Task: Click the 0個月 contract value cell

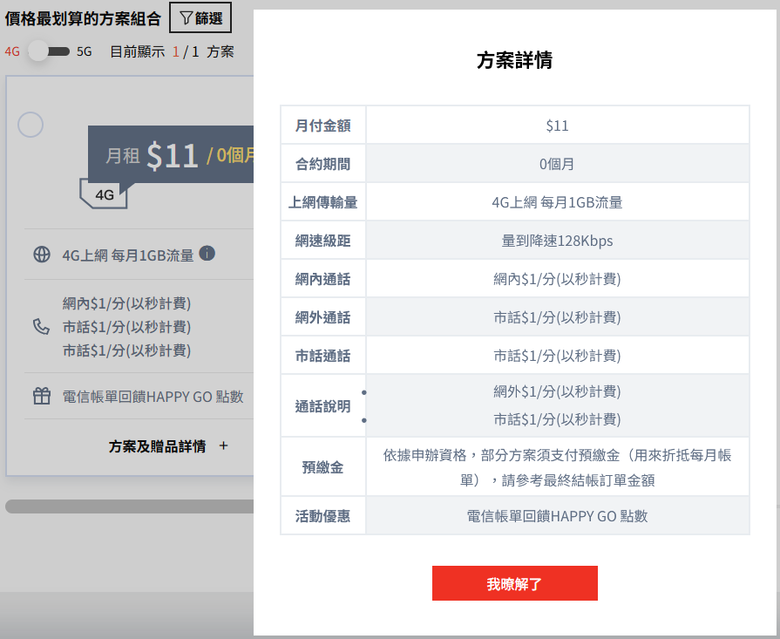Action: pos(557,164)
